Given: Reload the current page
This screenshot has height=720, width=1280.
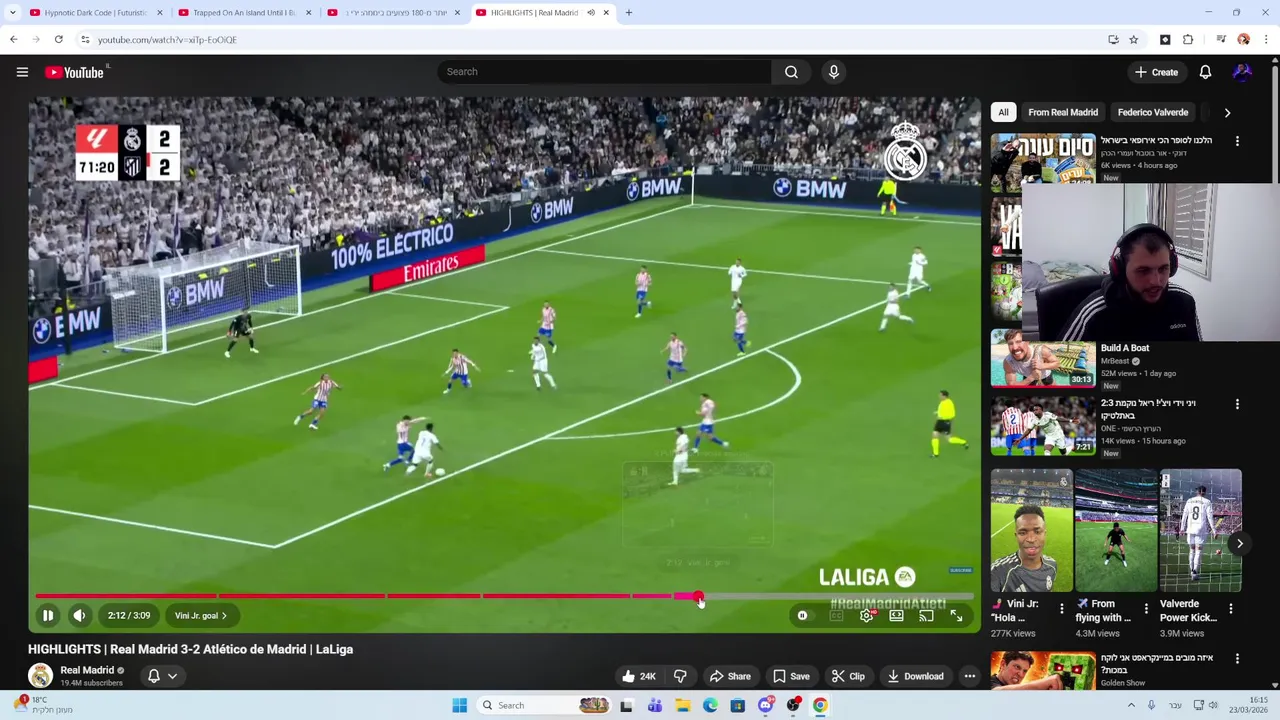Looking at the screenshot, I should tap(59, 40).
